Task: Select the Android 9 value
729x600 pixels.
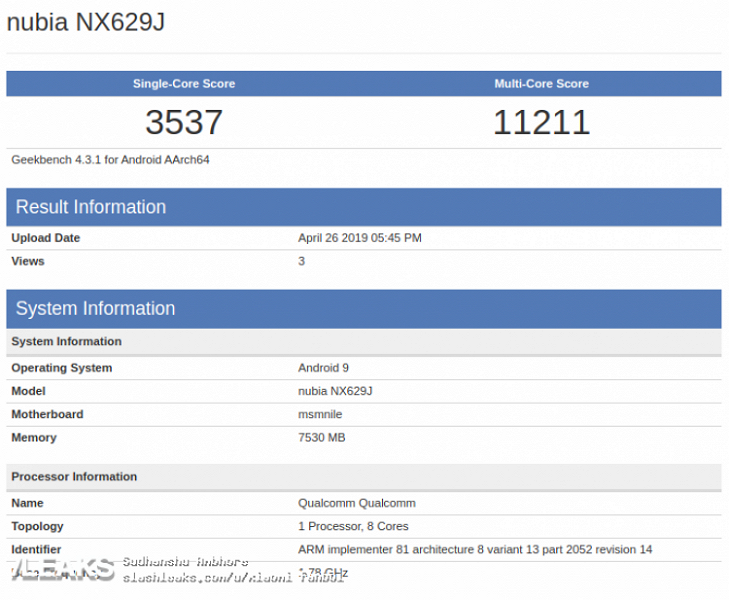Action: click(x=323, y=368)
